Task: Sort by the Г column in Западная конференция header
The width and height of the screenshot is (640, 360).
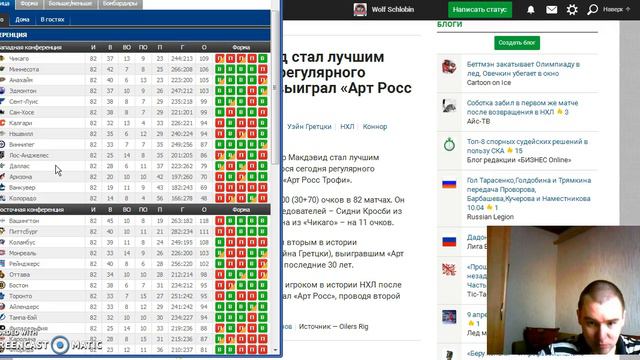Action: click(182, 47)
